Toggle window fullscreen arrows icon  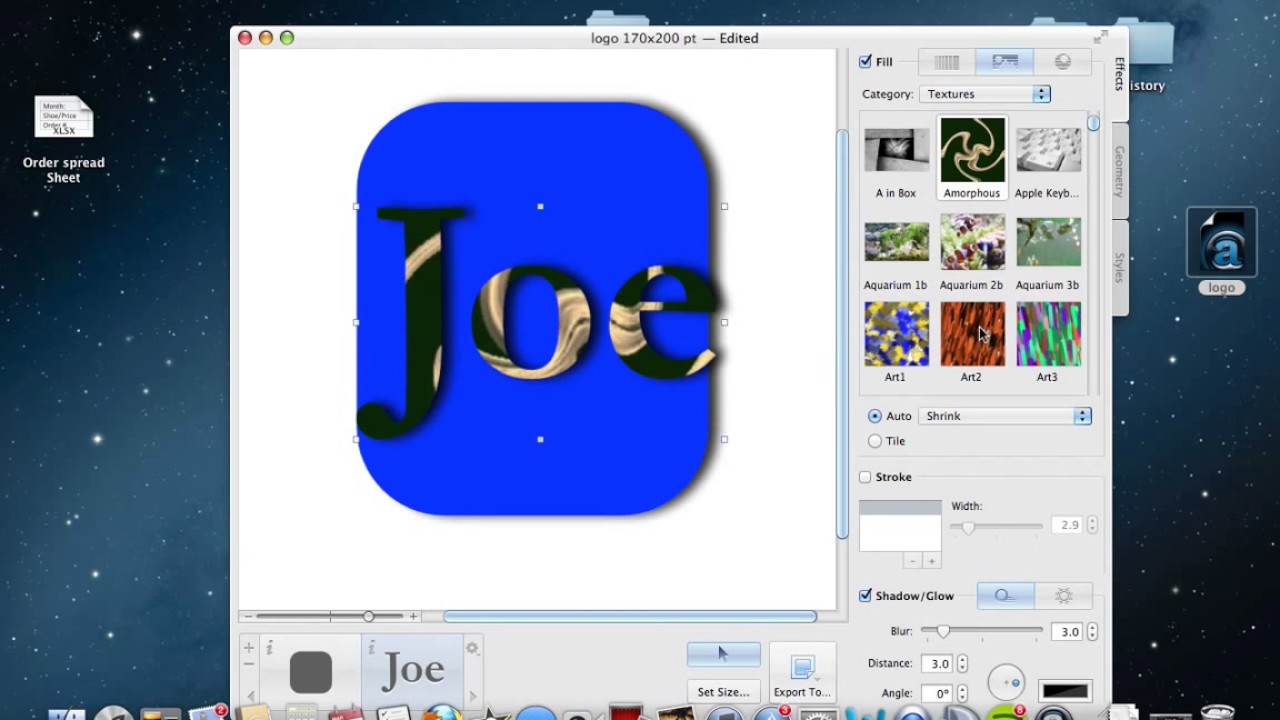[x=1101, y=37]
